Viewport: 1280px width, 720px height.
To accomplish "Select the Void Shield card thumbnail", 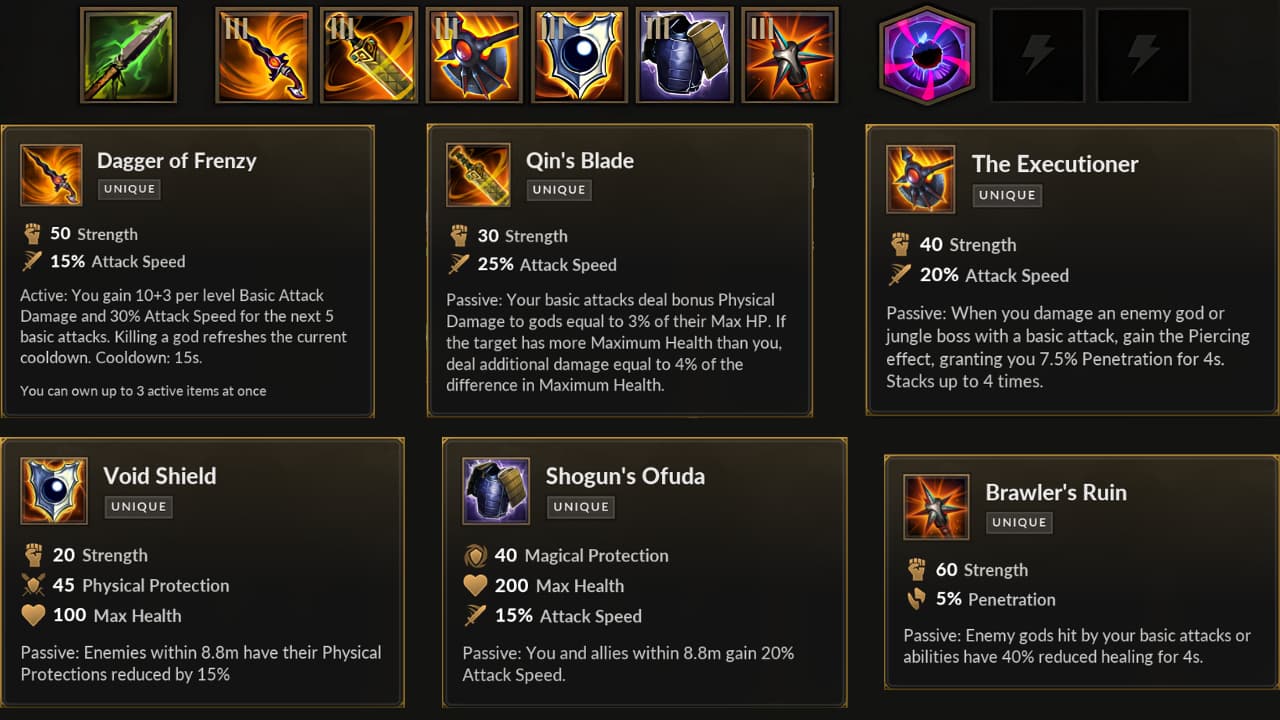I will 53,491.
